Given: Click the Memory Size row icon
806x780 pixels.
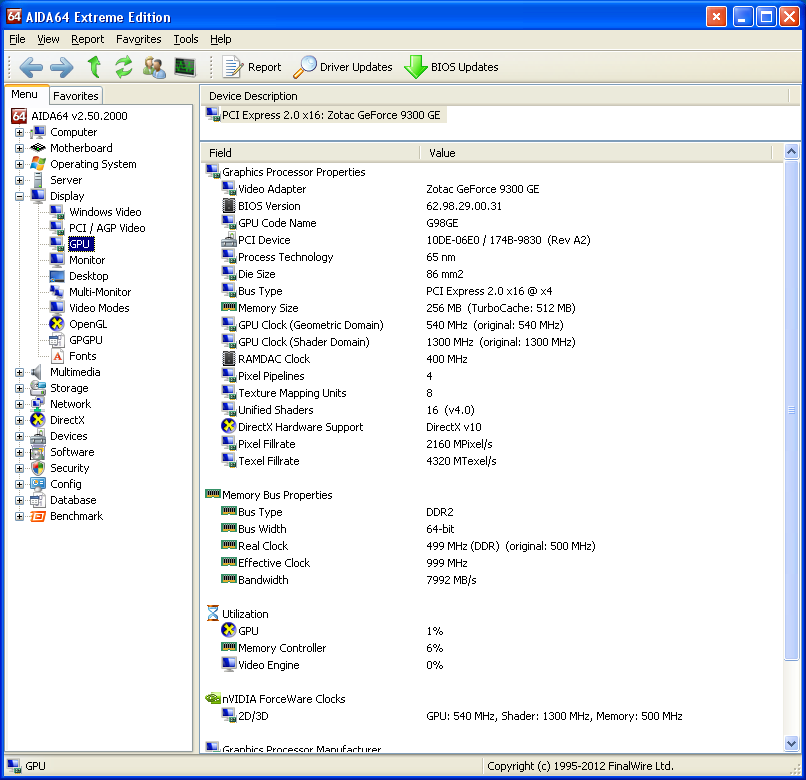Looking at the screenshot, I should point(229,307).
